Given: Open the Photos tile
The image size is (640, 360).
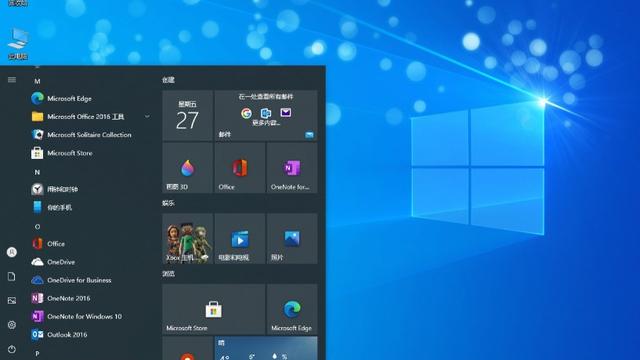Looking at the screenshot, I should 292,238.
